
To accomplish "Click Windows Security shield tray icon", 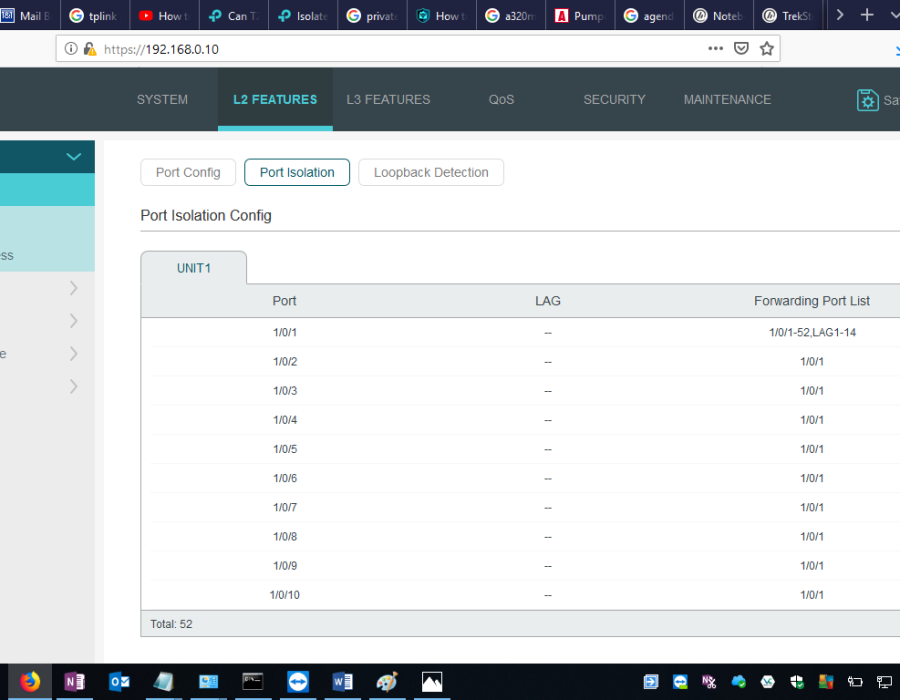I will click(x=797, y=682).
